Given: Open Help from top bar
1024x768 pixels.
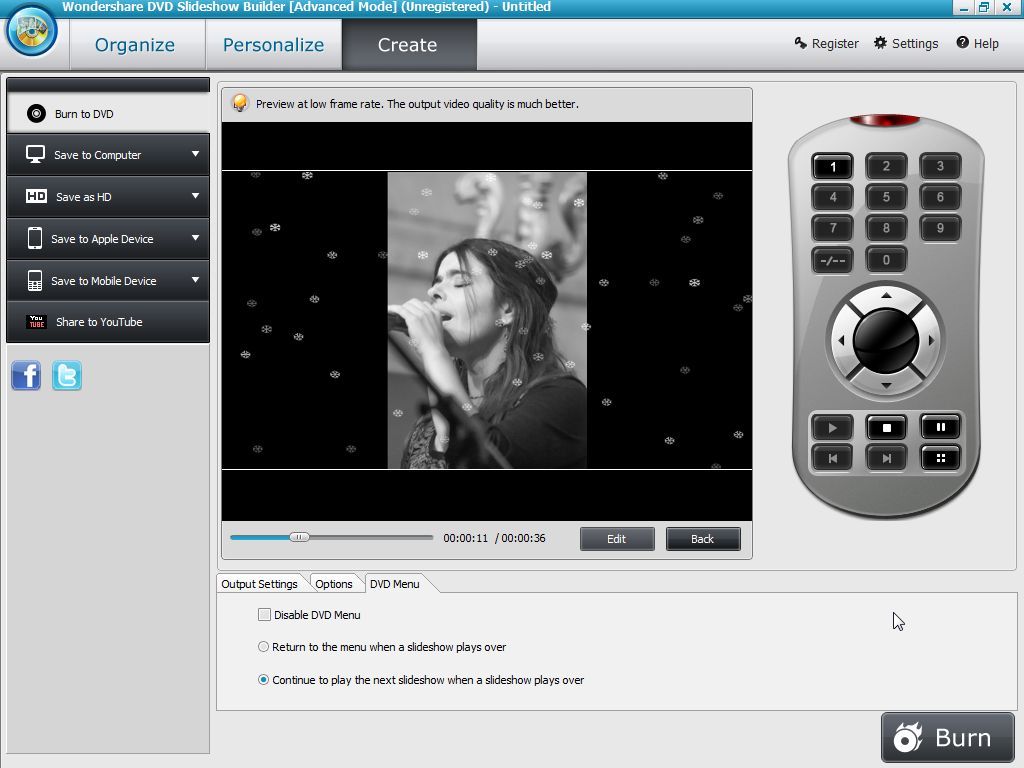Looking at the screenshot, I should (978, 44).
